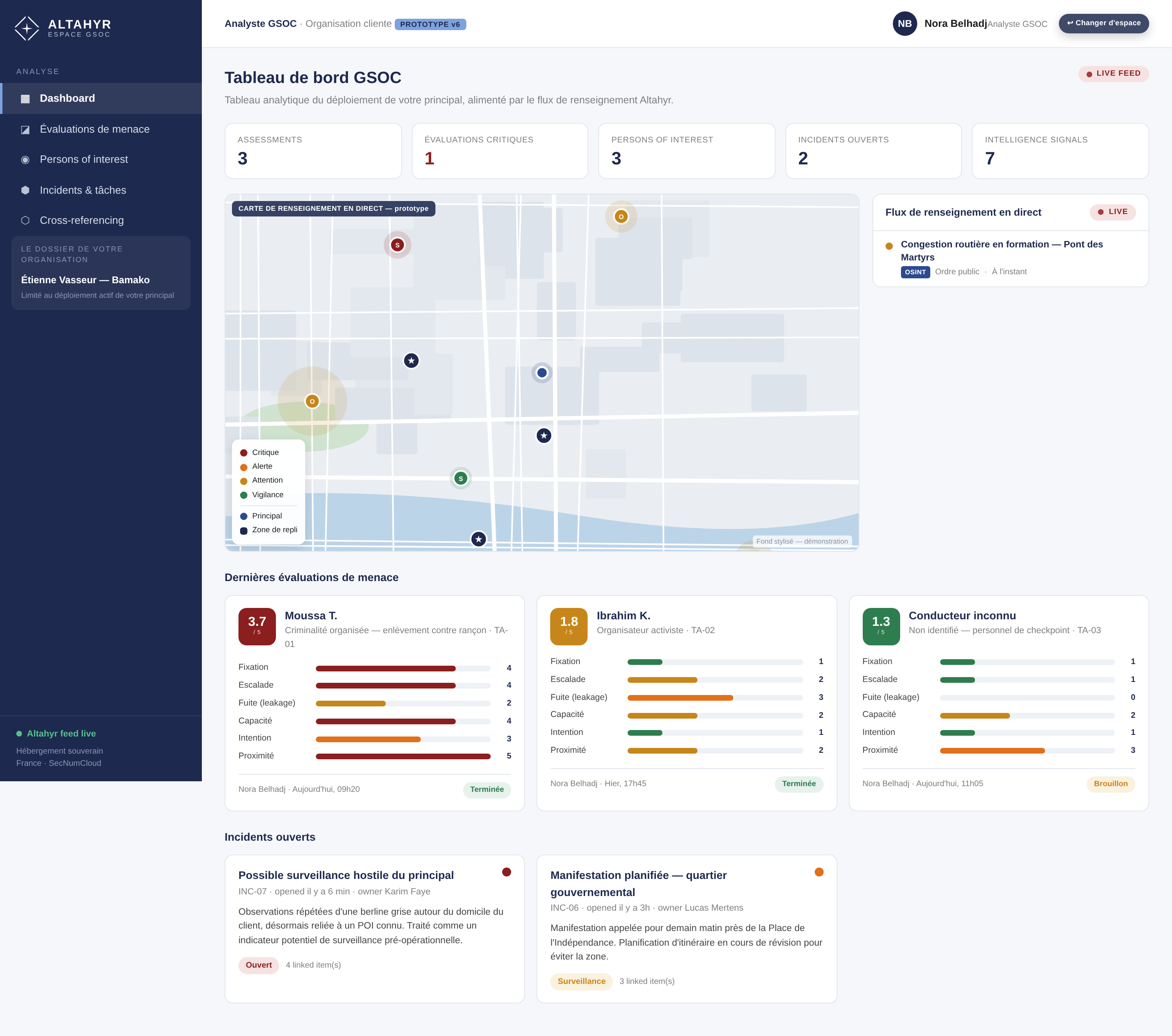The image size is (1172, 1036).
Task: Open the Incidents ouverts stat card
Action: tap(873, 151)
